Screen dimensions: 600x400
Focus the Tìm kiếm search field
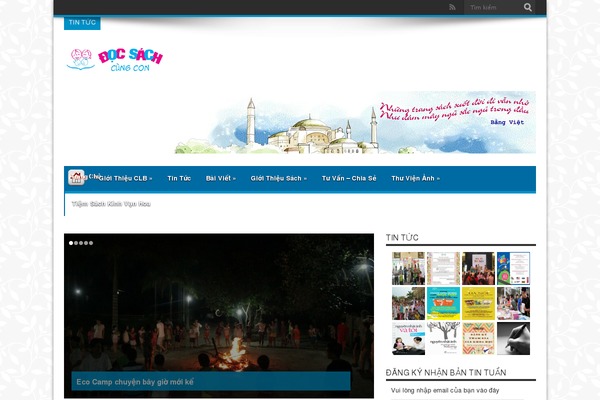coord(493,7)
